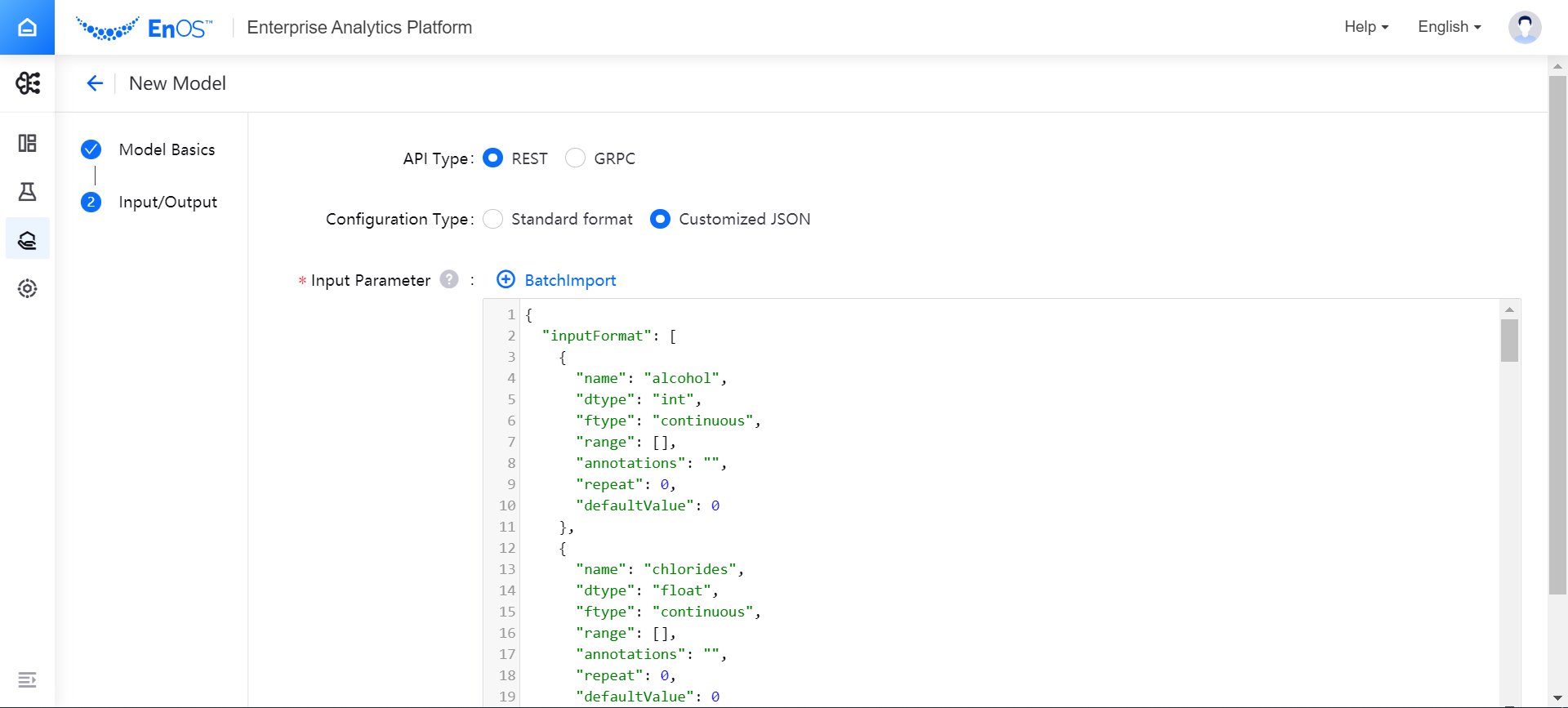Click the page scrollbar up arrow
The width and height of the screenshot is (1568, 708).
[x=1557, y=65]
